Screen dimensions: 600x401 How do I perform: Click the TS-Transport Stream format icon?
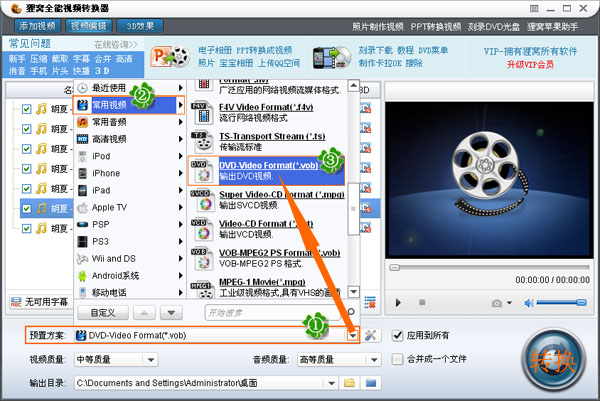[202, 142]
